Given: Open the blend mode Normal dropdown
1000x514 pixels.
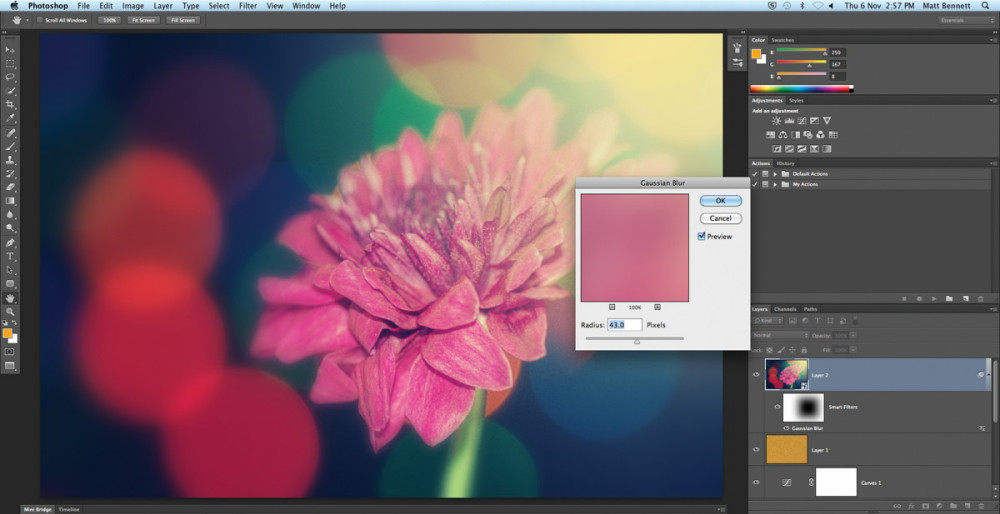Looking at the screenshot, I should coord(781,335).
